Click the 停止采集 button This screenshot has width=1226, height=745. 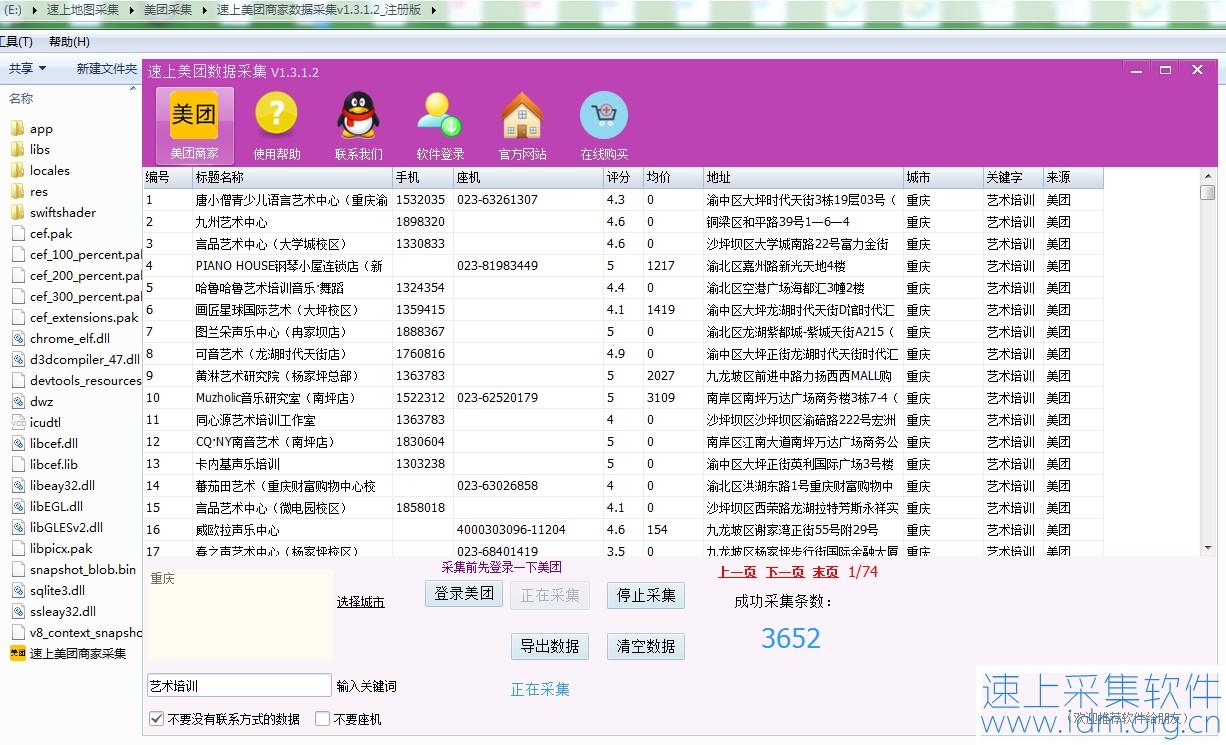(x=645, y=595)
